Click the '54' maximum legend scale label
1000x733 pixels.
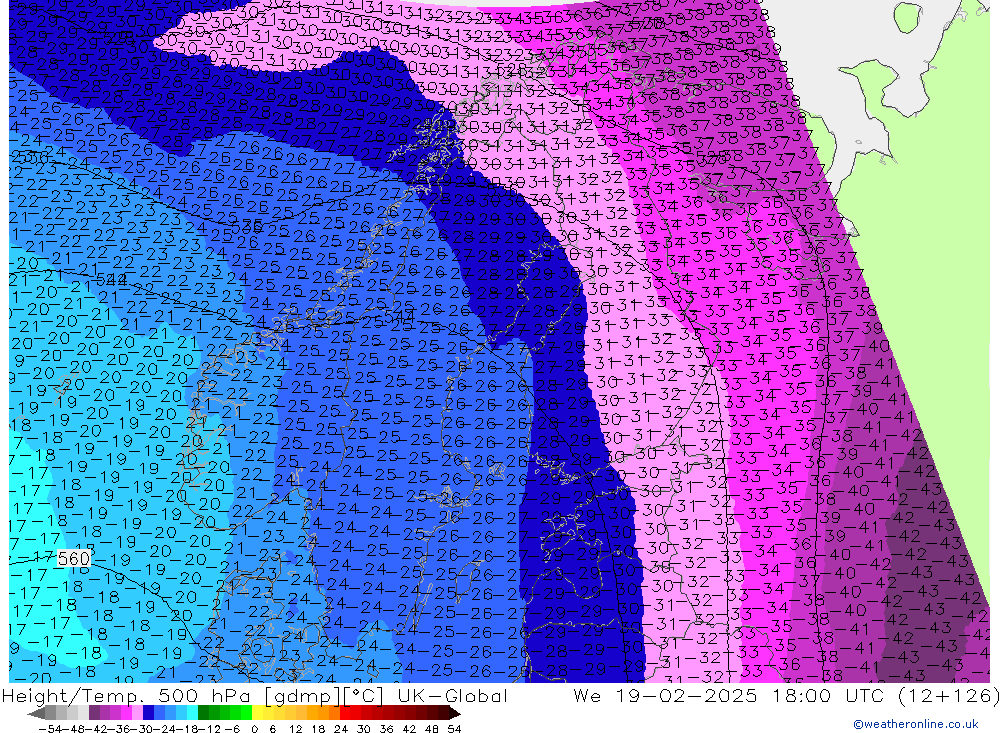(454, 729)
